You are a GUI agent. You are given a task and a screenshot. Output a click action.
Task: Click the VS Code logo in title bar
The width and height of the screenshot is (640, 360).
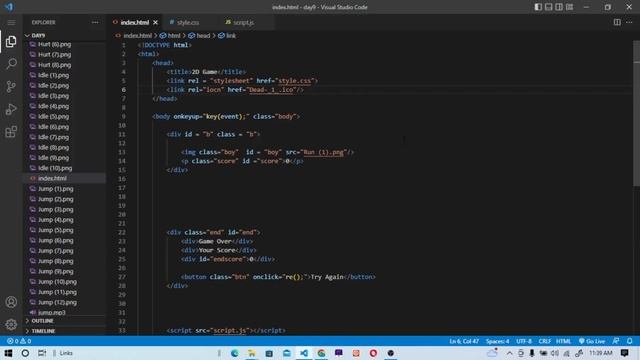point(9,7)
